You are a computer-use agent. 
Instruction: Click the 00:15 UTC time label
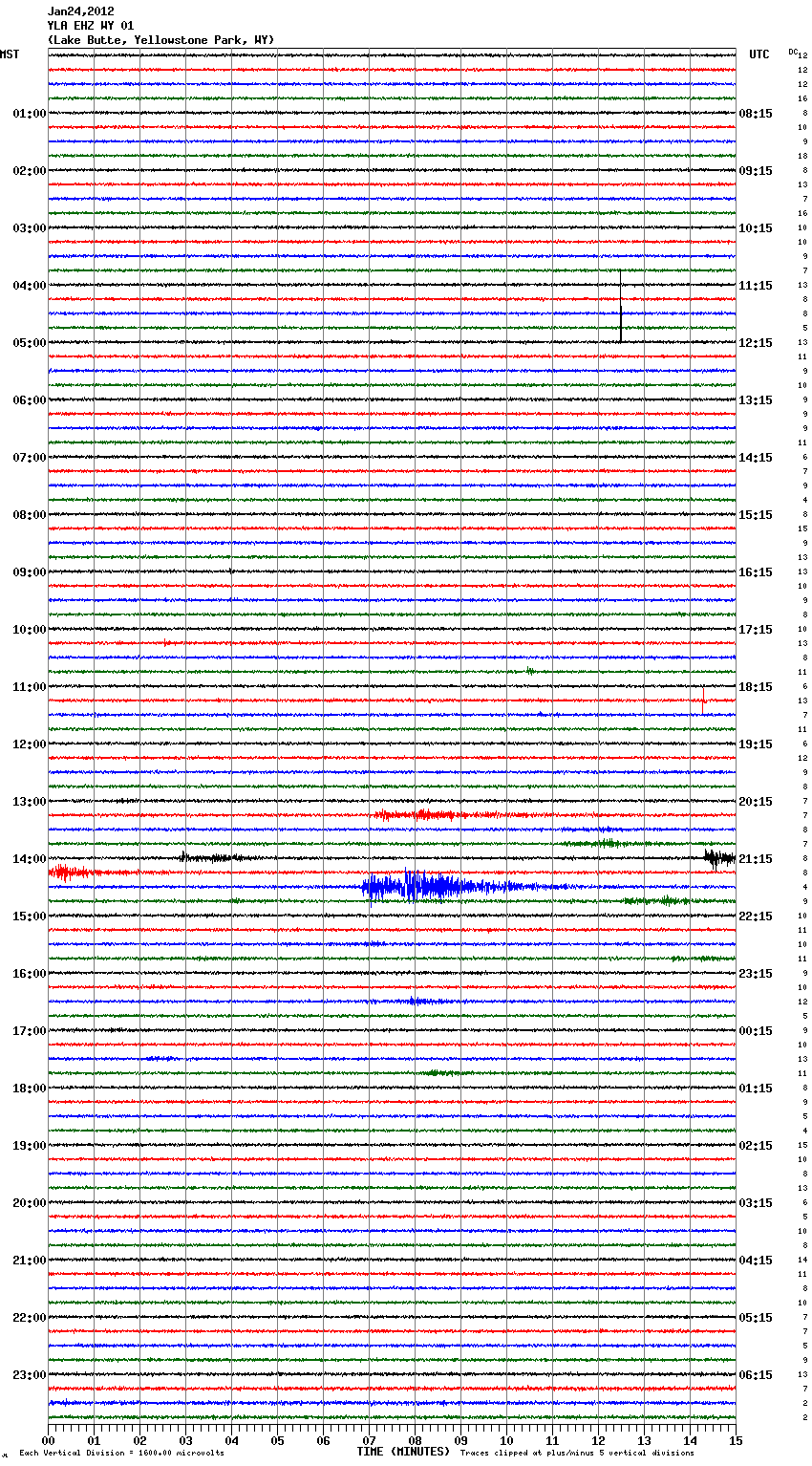pyautogui.click(x=756, y=1031)
